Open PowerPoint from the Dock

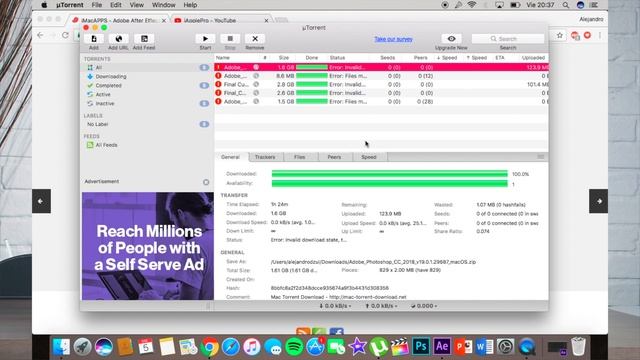pos(463,347)
